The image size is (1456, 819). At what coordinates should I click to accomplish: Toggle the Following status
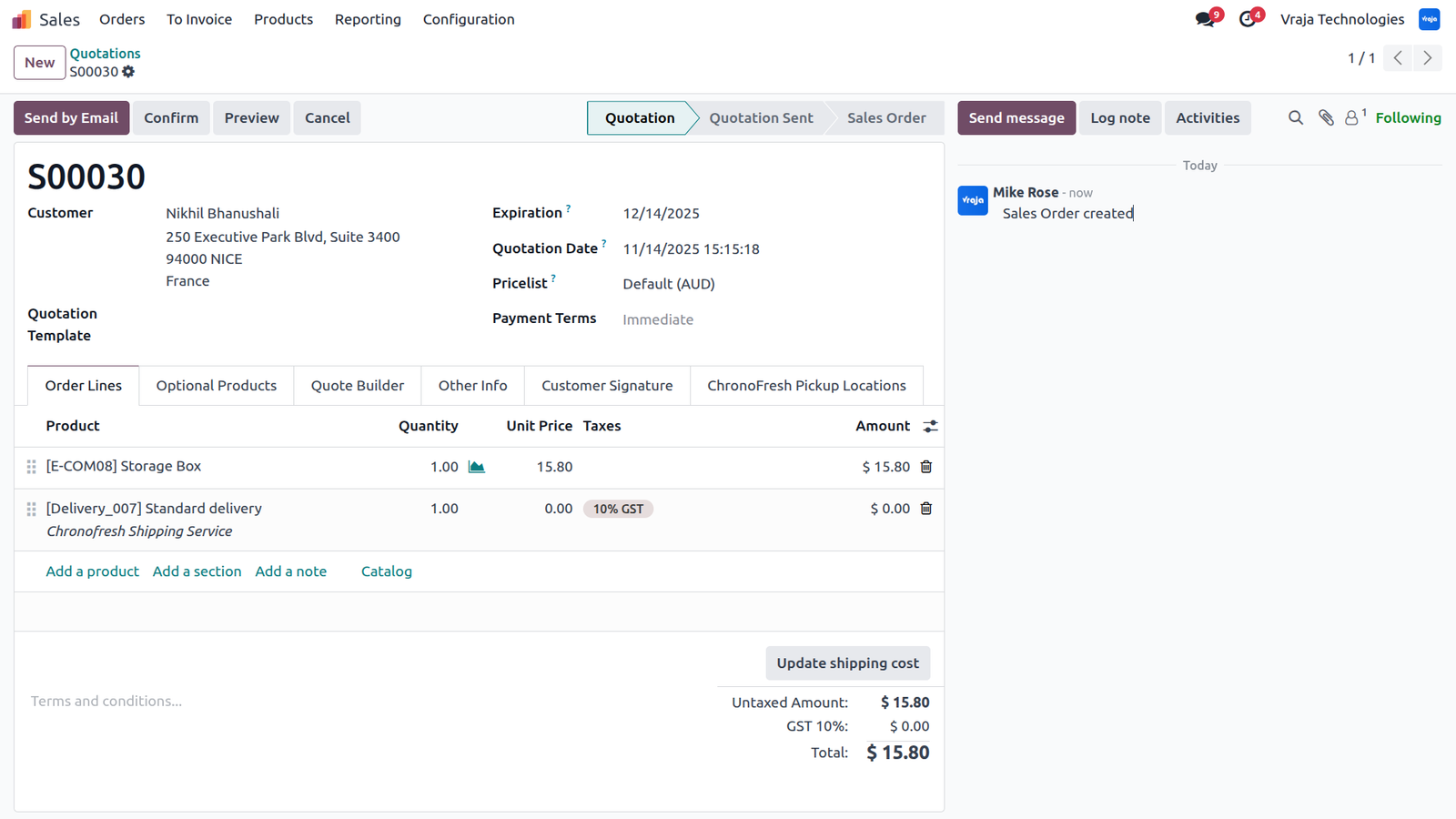1408,118
